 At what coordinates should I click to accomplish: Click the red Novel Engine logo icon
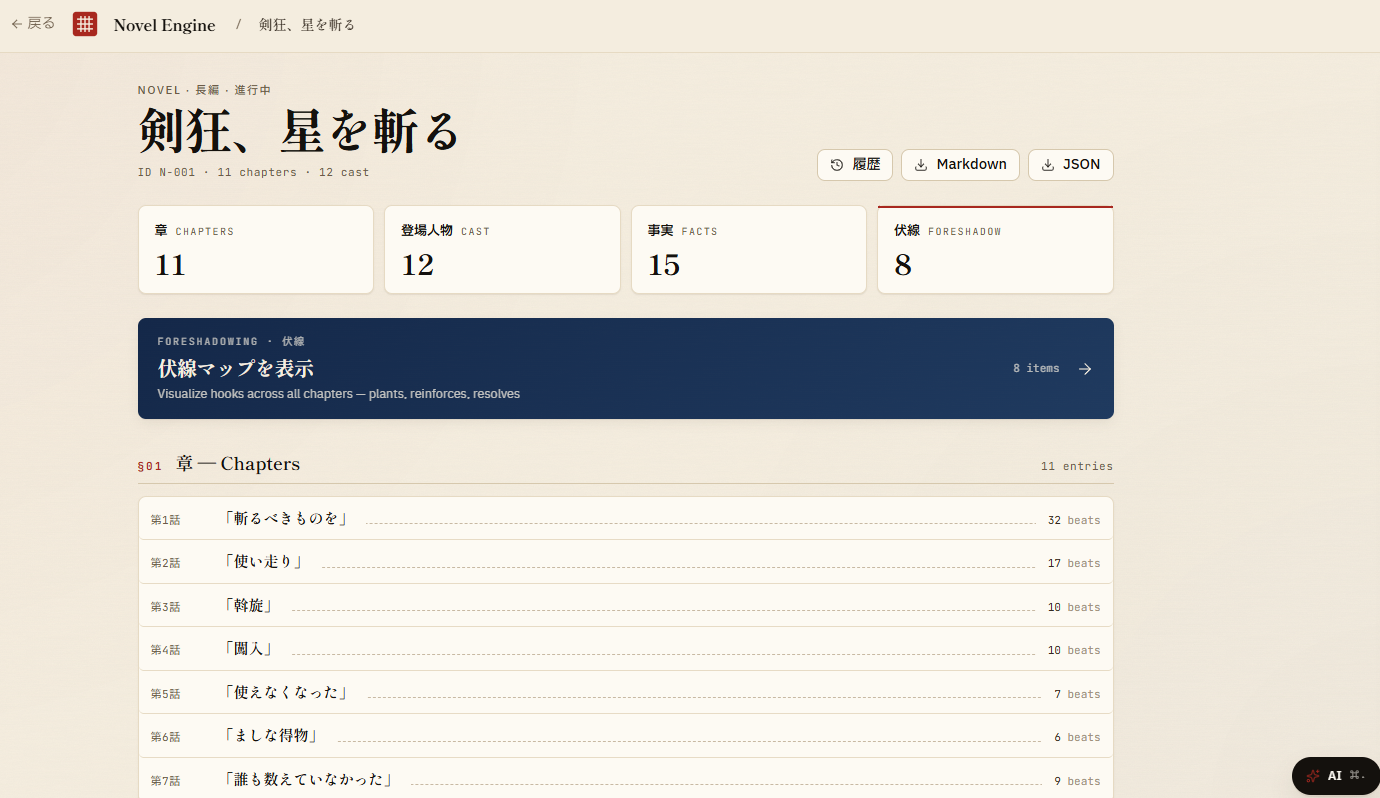pyautogui.click(x=85, y=24)
